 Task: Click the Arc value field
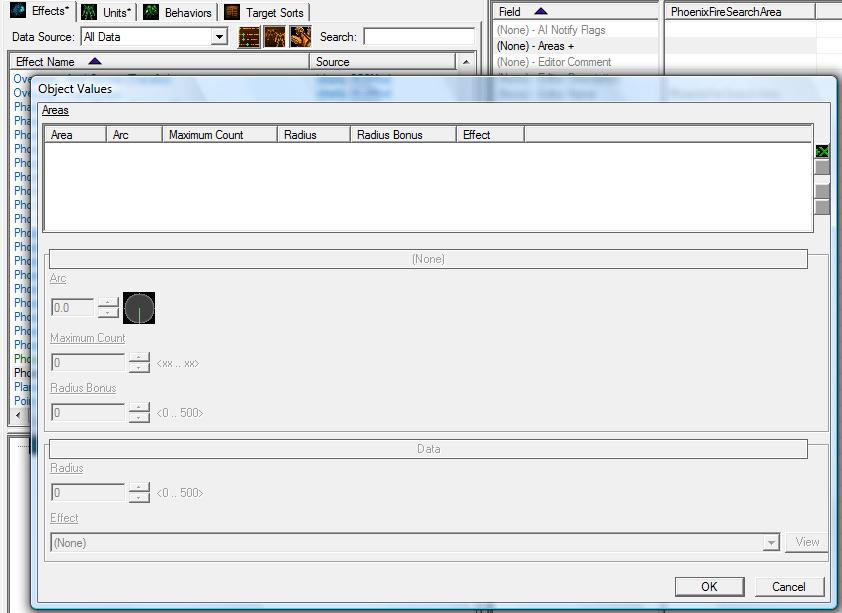tap(72, 308)
